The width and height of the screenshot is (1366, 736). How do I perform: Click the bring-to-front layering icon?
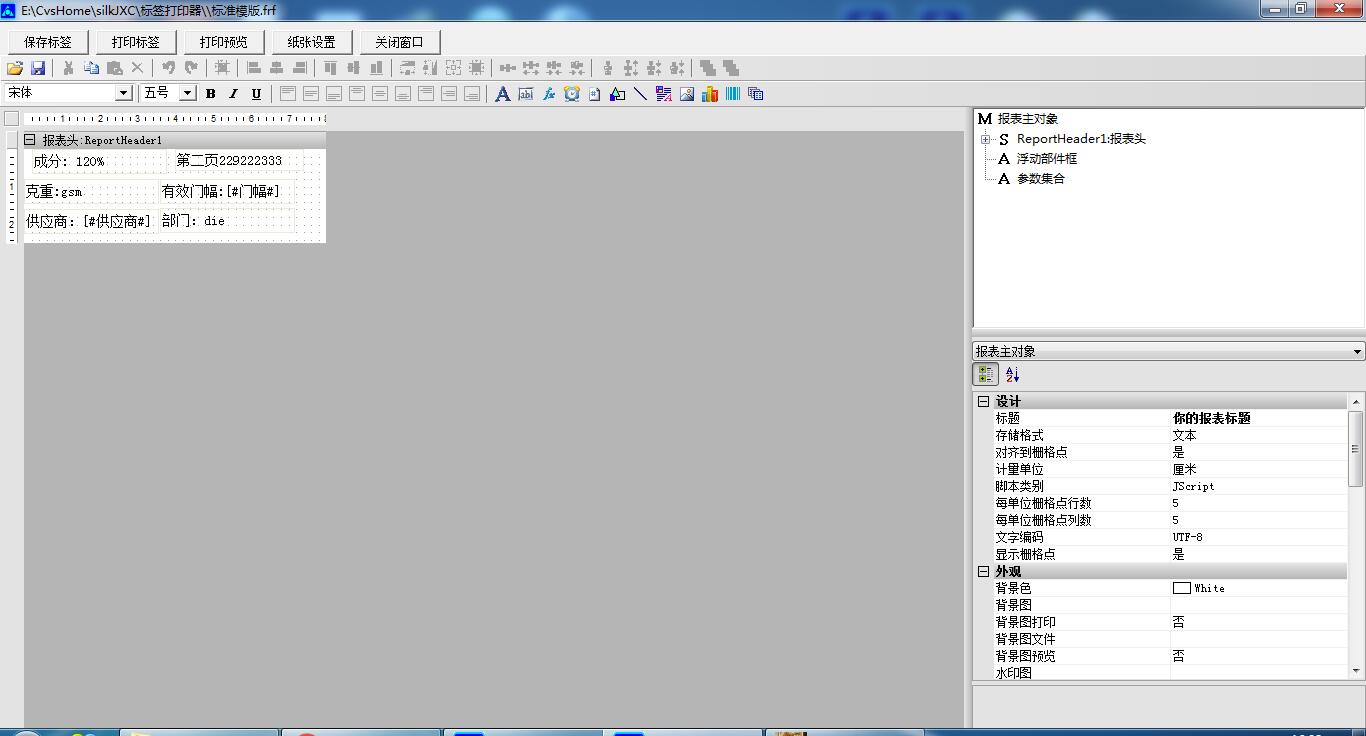pyautogui.click(x=707, y=68)
